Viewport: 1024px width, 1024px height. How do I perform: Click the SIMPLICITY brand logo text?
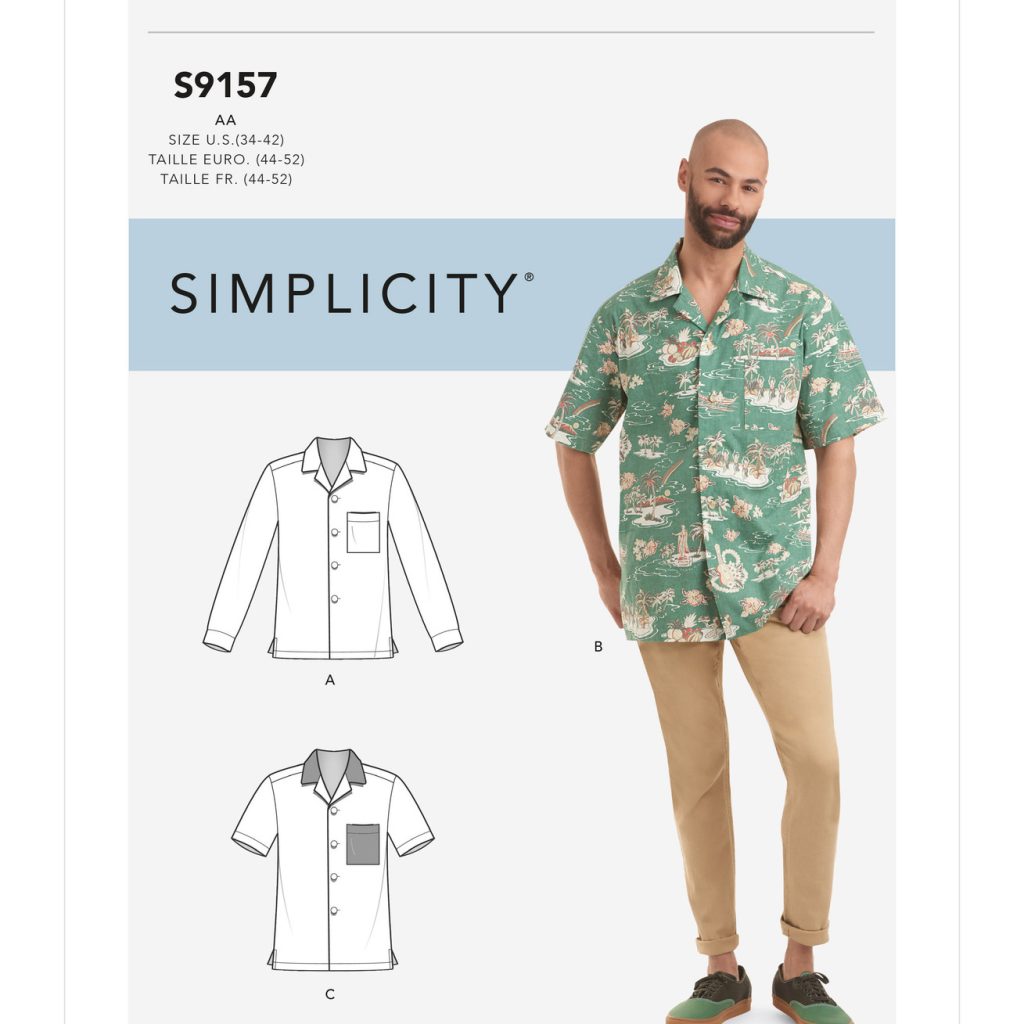coord(351,293)
